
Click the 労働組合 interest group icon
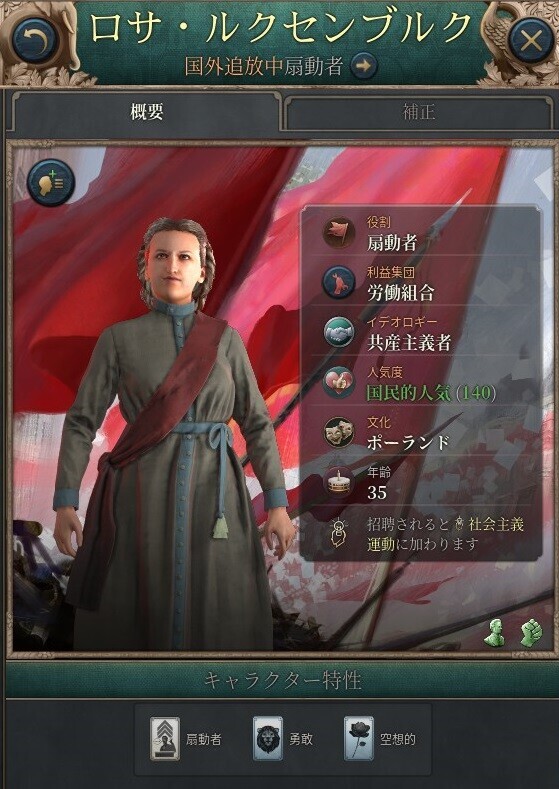pos(339,283)
